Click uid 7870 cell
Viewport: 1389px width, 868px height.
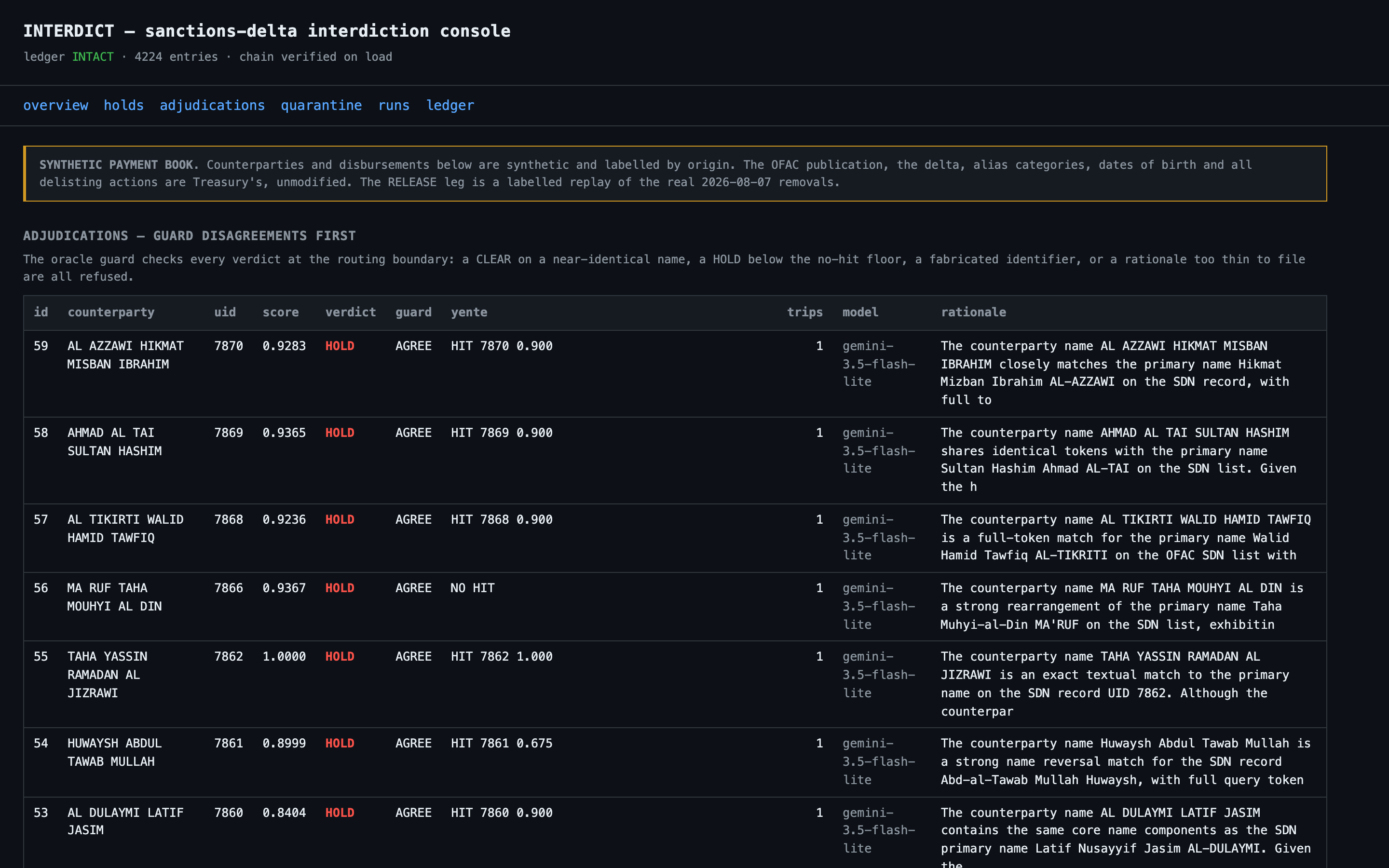[x=229, y=346]
